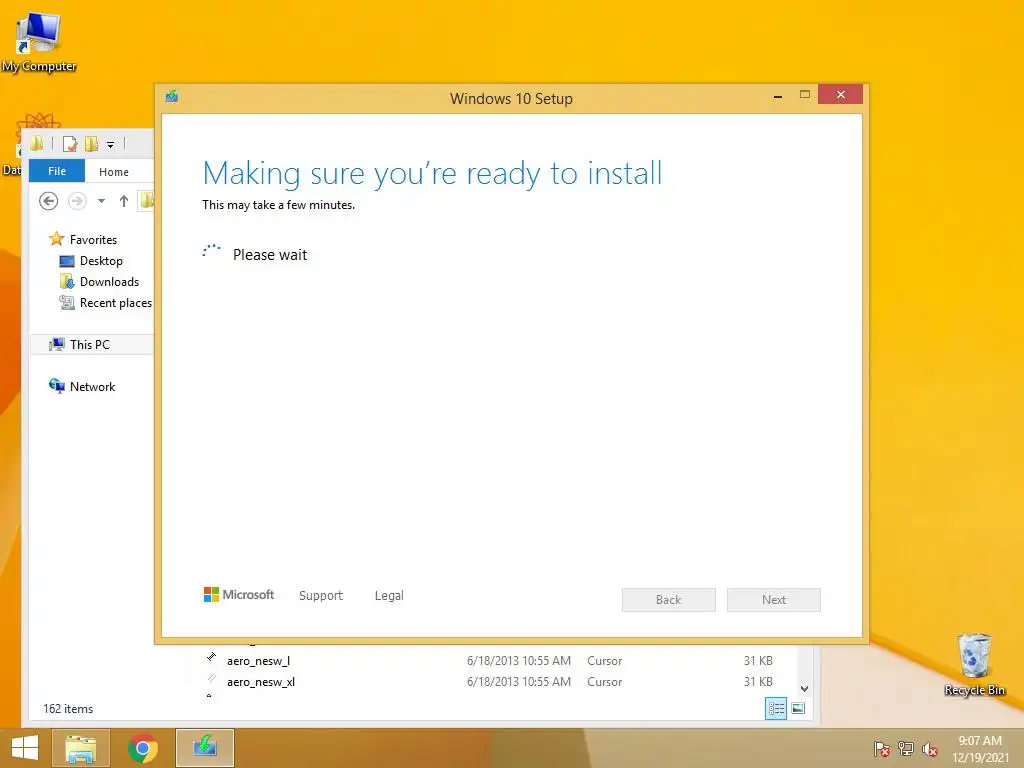1024x768 pixels.
Task: Switch Explorer to large icons view
Action: (x=798, y=709)
